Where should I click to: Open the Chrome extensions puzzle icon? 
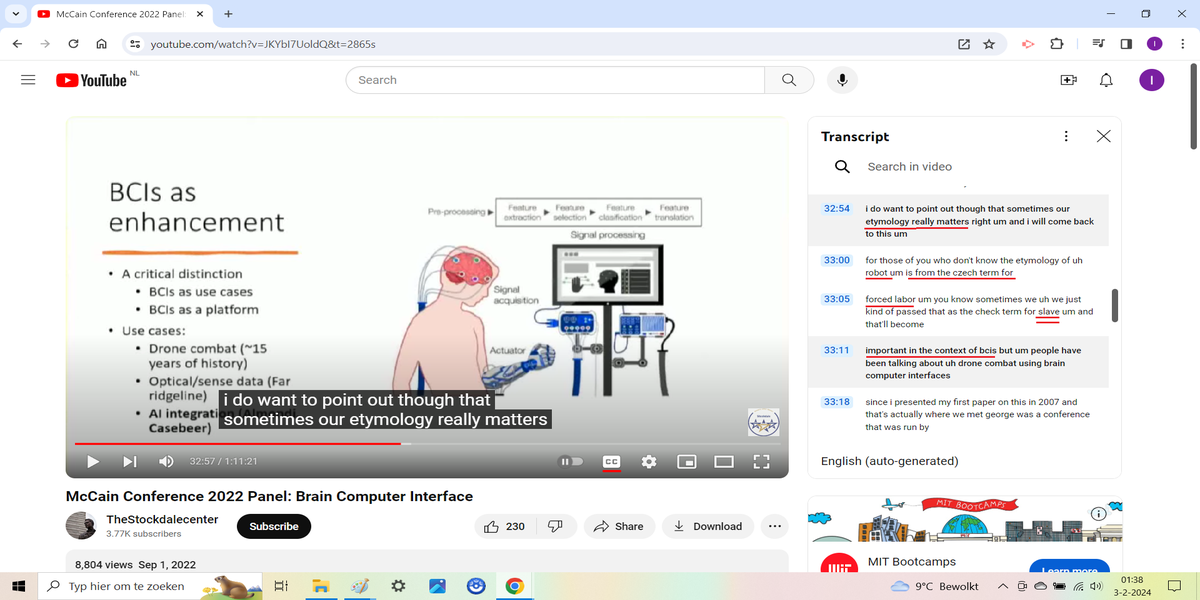(x=1057, y=44)
